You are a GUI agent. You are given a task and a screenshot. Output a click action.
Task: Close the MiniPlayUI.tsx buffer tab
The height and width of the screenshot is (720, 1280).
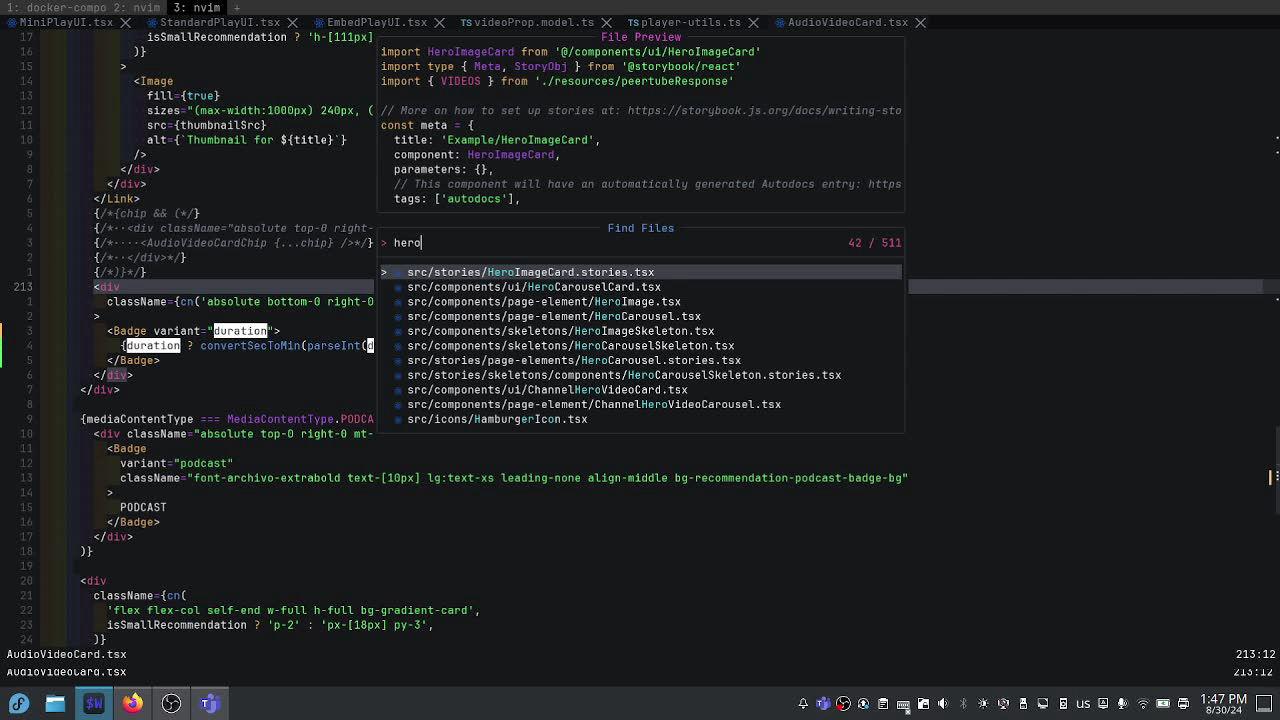click(126, 22)
